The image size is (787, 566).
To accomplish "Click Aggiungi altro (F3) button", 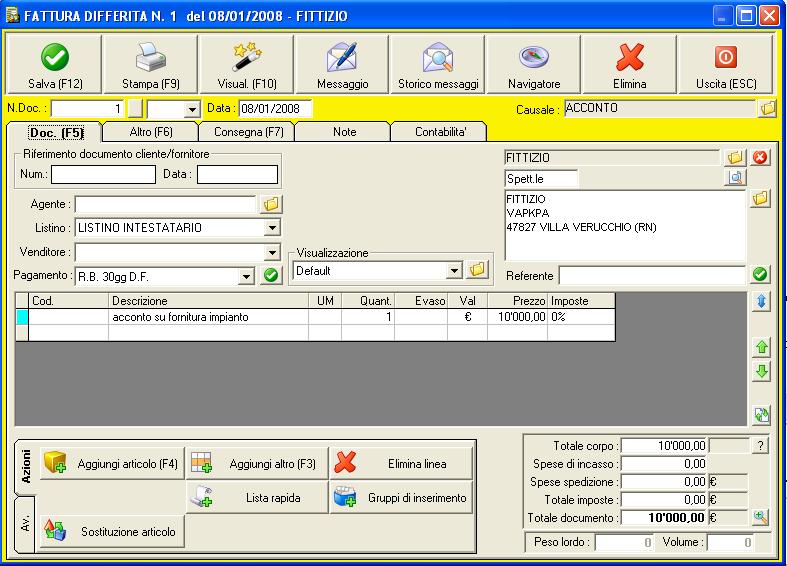I will click(257, 464).
